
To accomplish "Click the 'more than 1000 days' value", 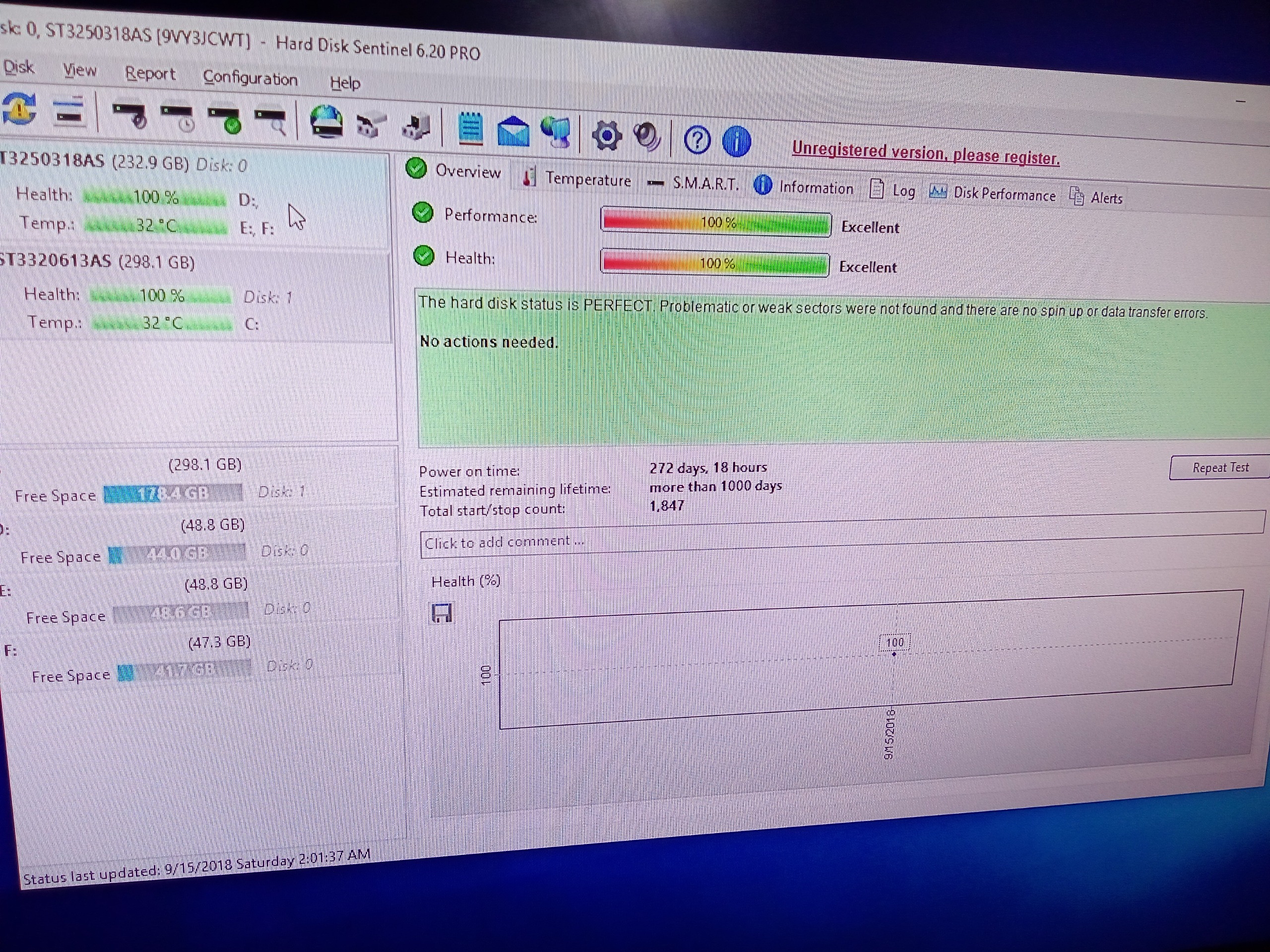I will (715, 486).
